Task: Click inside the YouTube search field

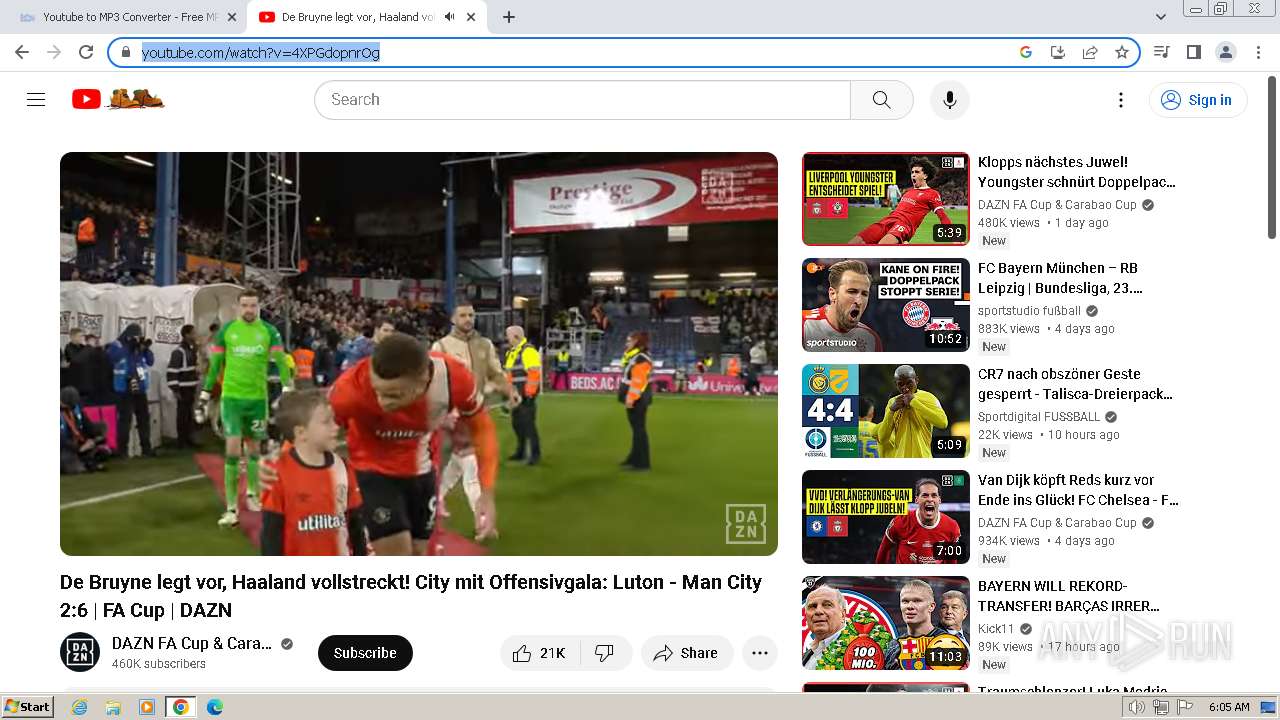Action: pos(583,99)
